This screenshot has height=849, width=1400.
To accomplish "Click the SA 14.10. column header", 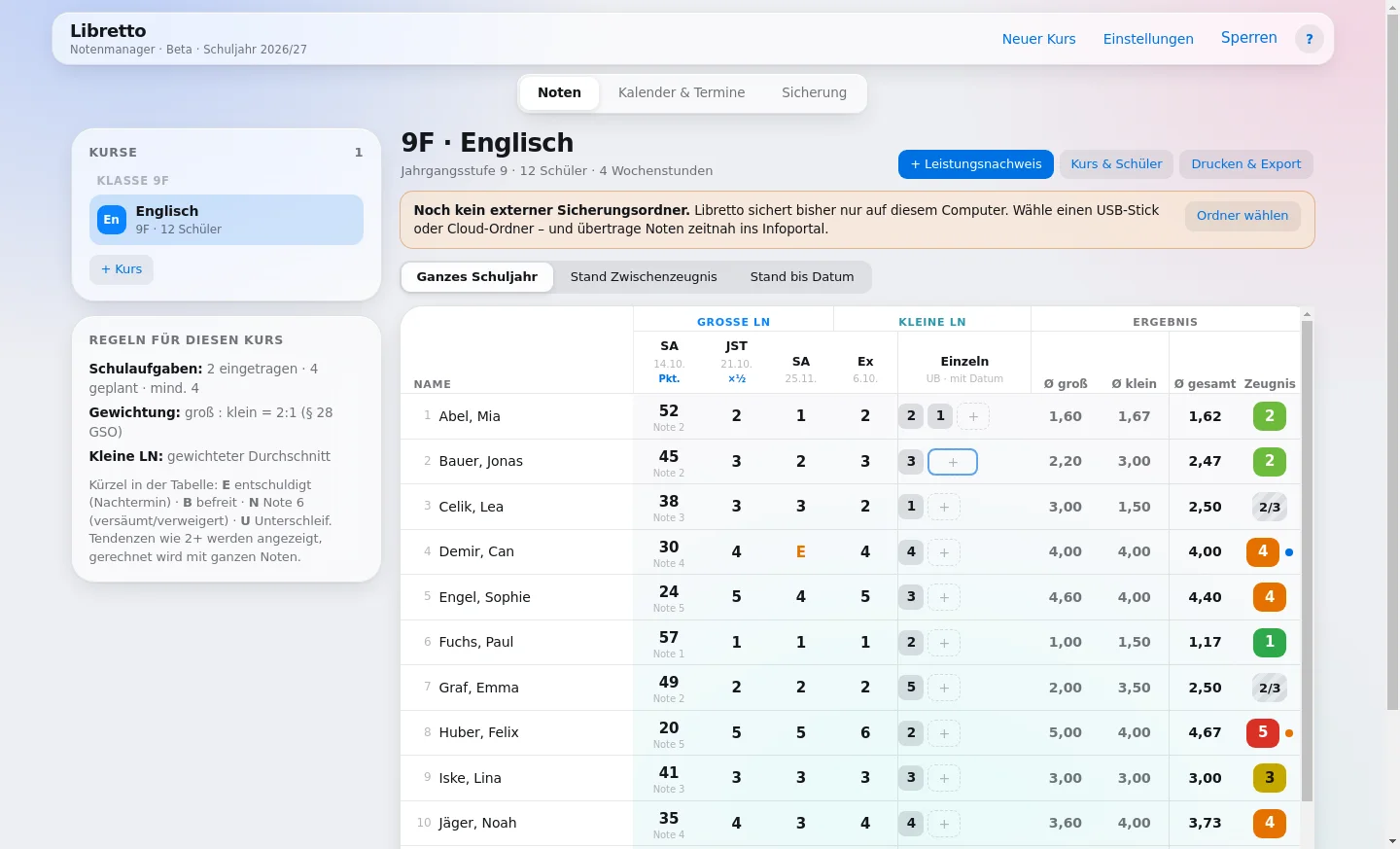I will pyautogui.click(x=669, y=362).
